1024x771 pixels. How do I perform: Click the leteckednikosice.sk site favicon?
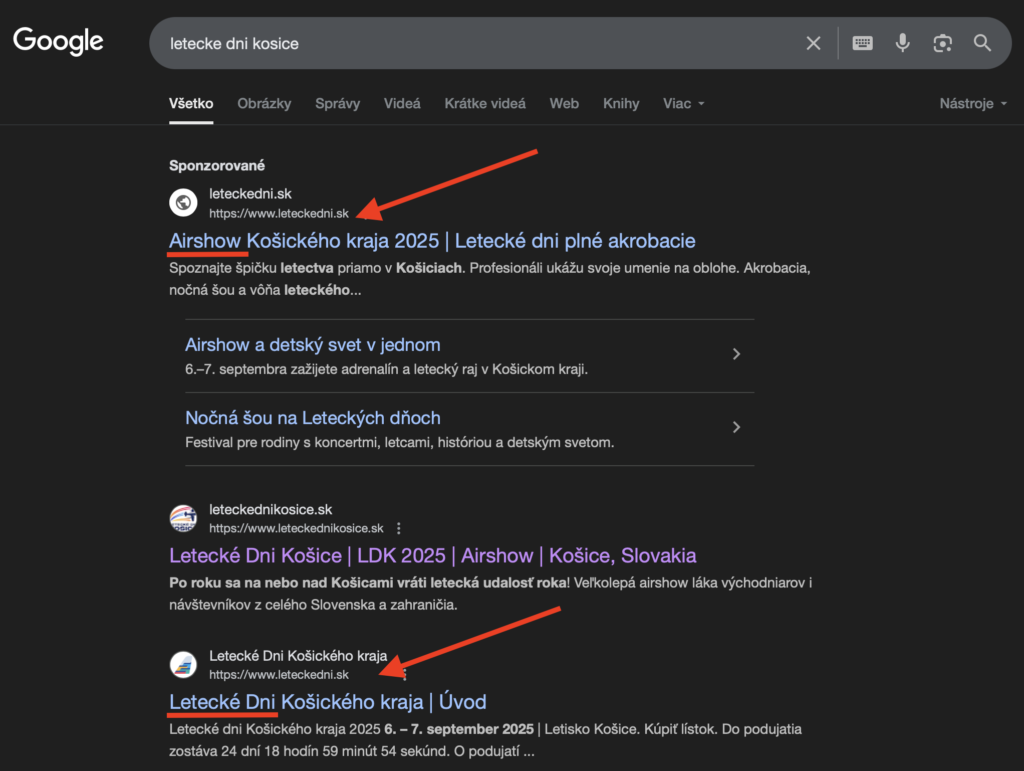pos(183,518)
